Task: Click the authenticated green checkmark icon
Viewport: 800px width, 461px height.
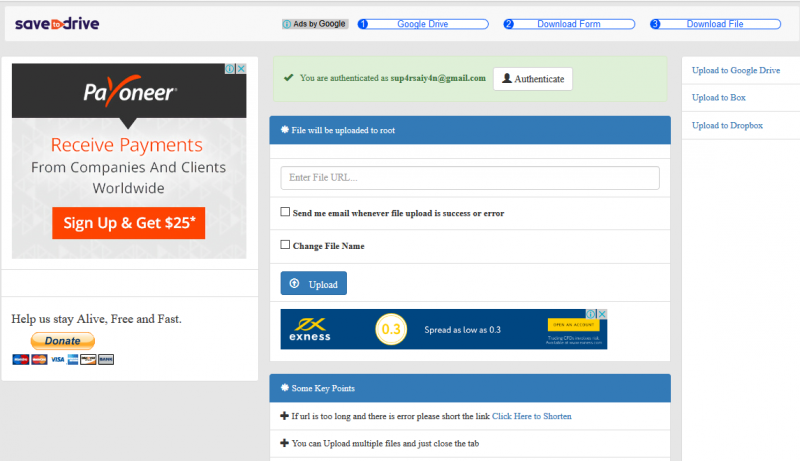Action: [289, 78]
